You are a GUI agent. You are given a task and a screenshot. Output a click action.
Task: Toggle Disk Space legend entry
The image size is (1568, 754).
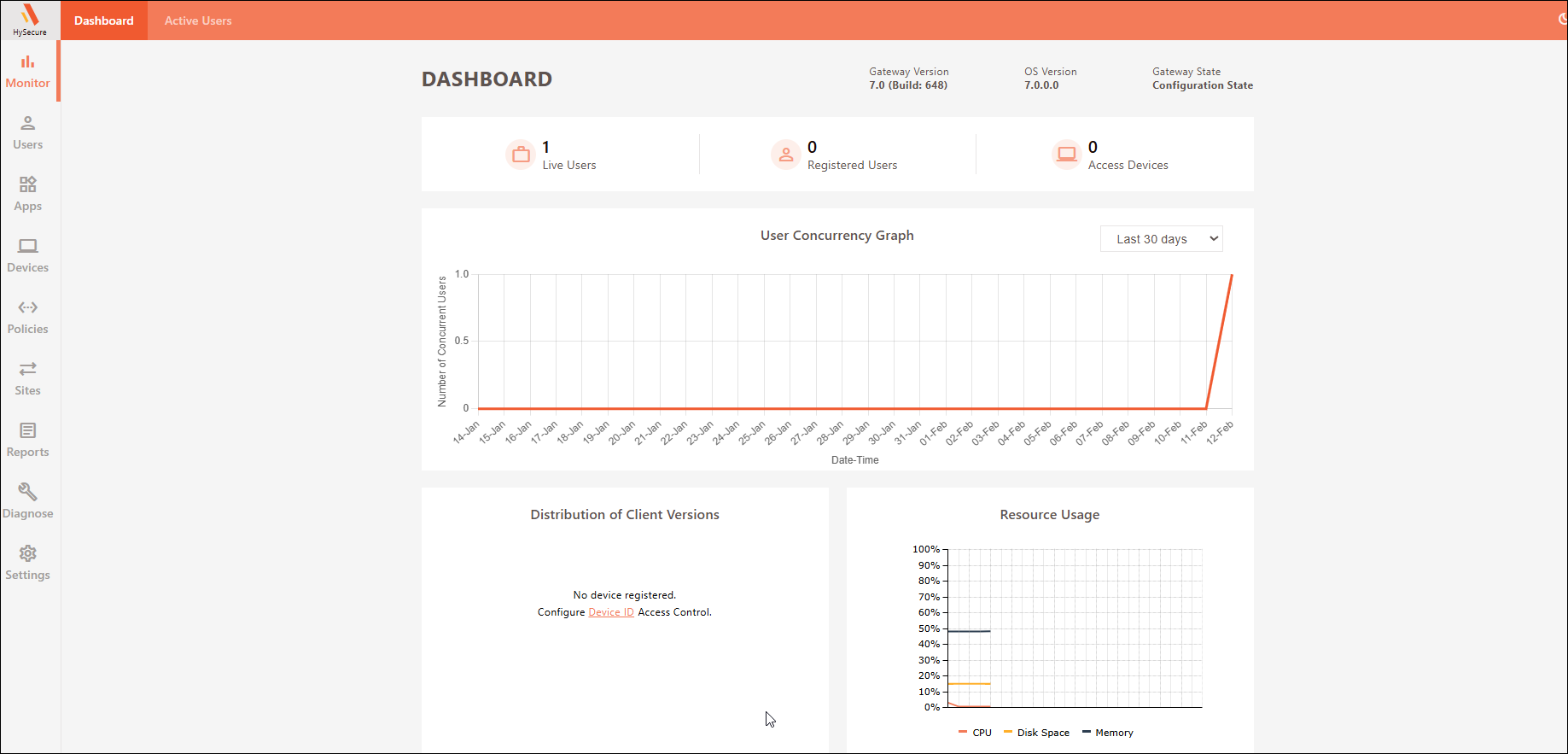1037,733
